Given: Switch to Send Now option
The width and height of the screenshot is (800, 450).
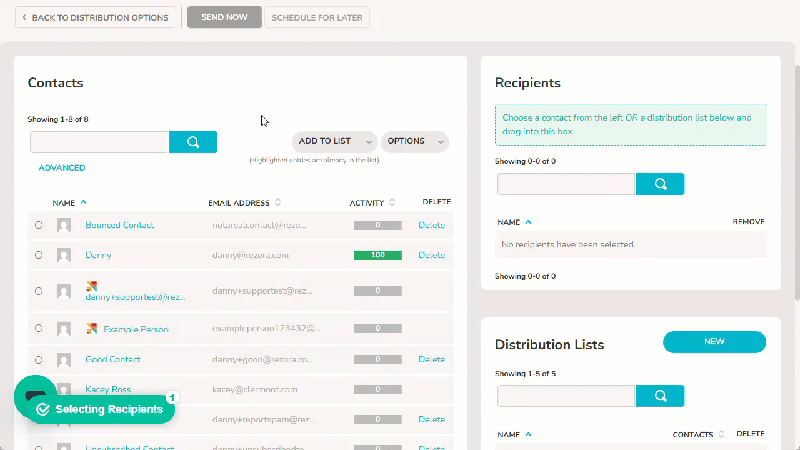Looking at the screenshot, I should tap(224, 17).
